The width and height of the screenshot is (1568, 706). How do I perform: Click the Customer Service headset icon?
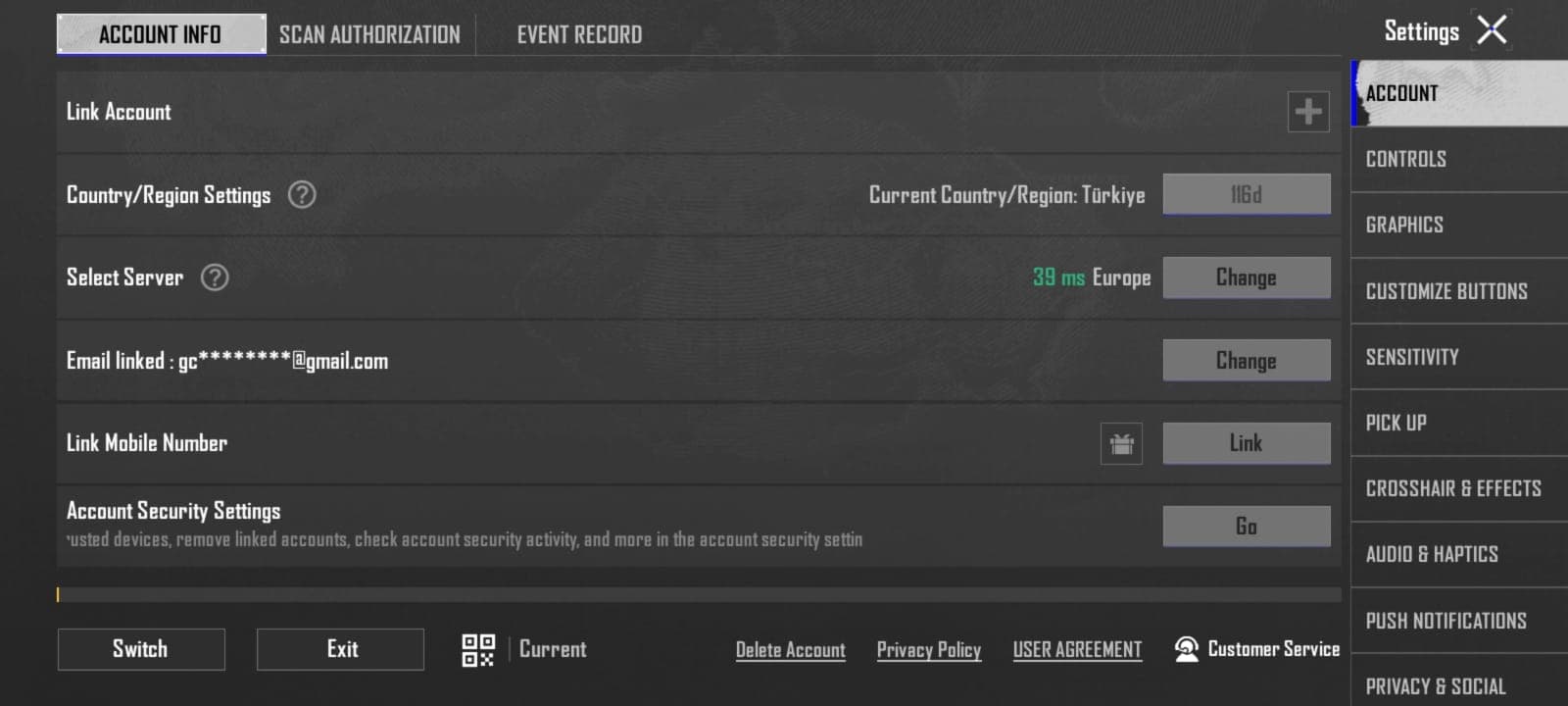(x=1187, y=649)
